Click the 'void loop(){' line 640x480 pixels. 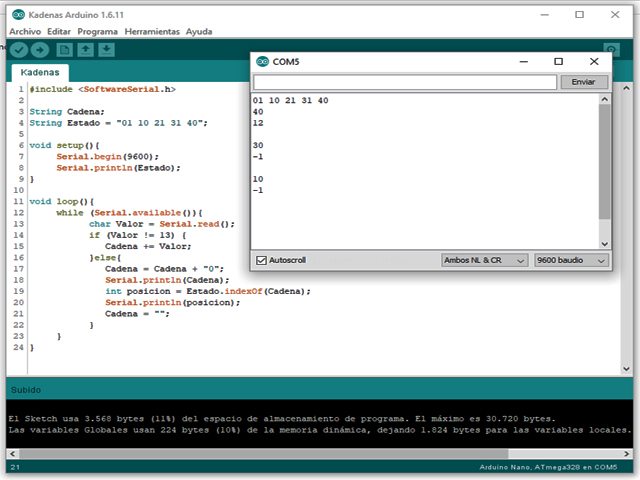tap(62, 202)
